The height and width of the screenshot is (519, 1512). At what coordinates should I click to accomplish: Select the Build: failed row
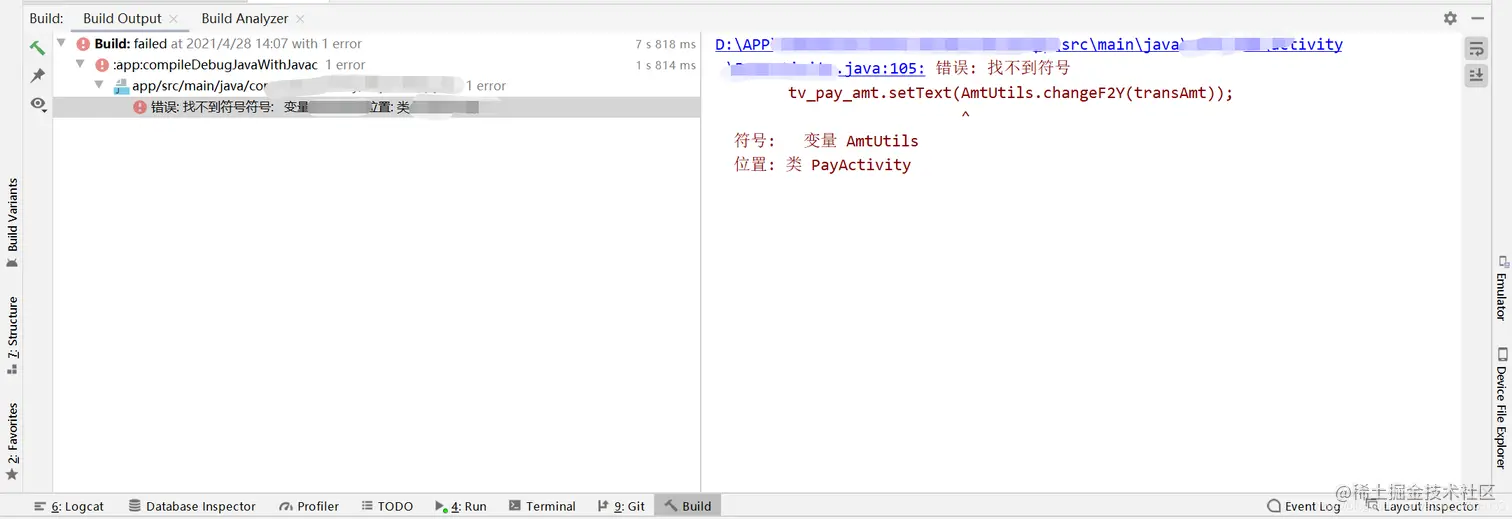[x=376, y=44]
